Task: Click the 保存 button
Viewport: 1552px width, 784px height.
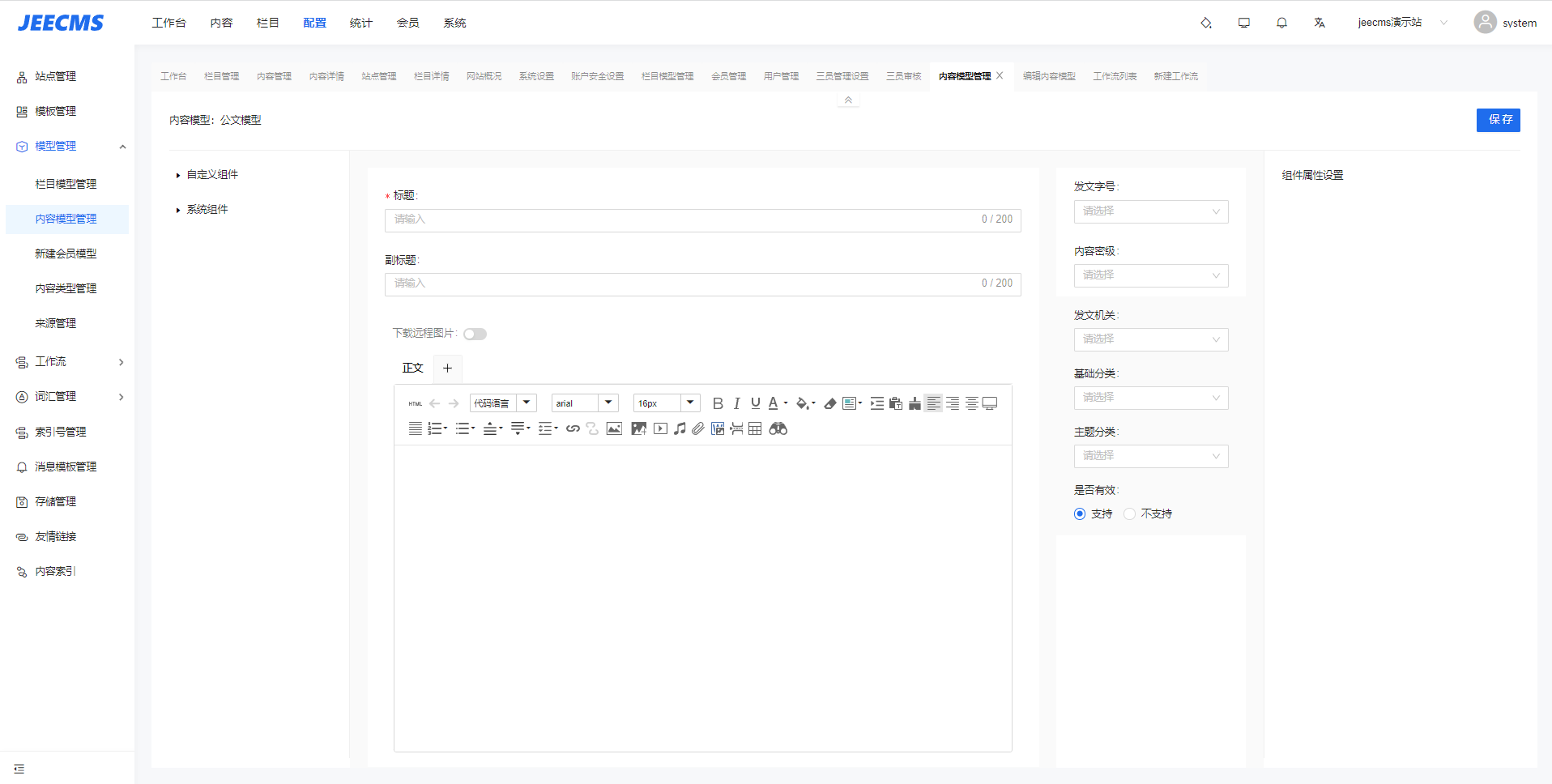Action: point(1498,120)
